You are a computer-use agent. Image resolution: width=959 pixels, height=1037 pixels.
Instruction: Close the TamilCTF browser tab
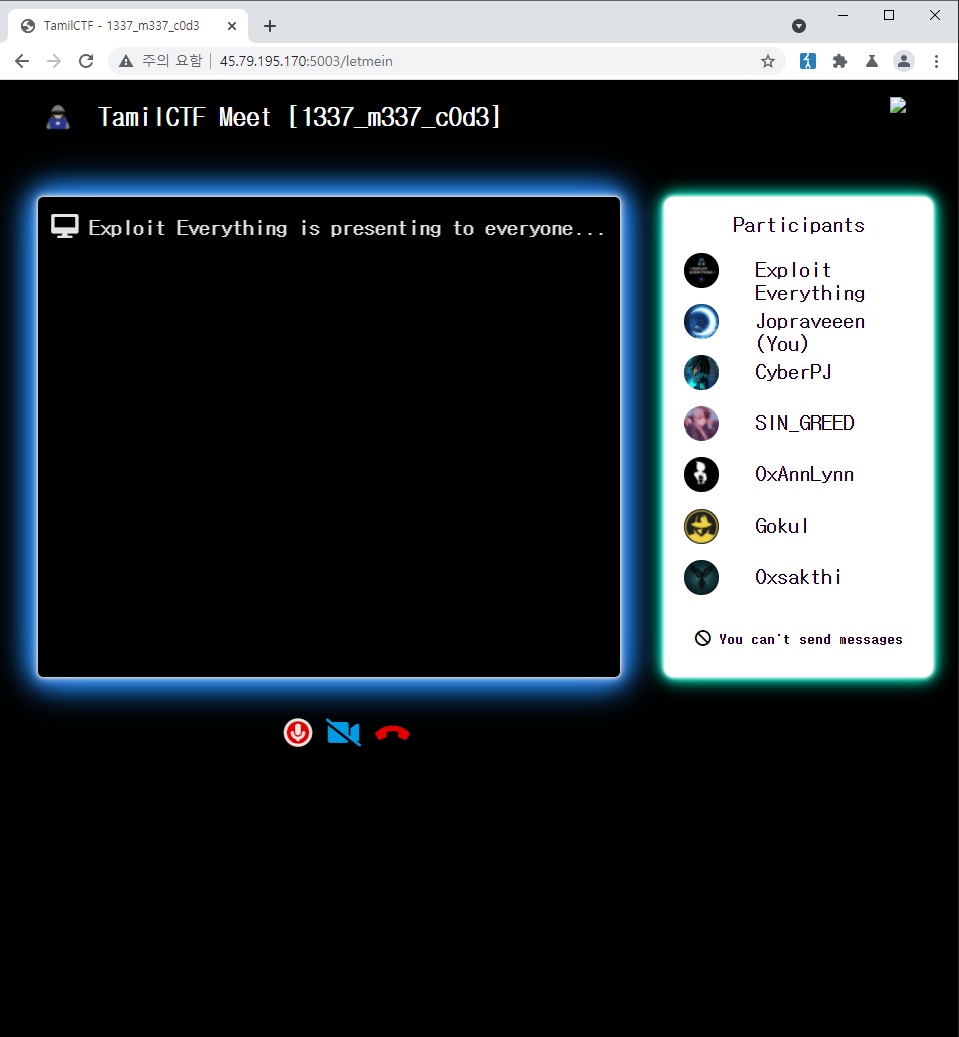[232, 26]
